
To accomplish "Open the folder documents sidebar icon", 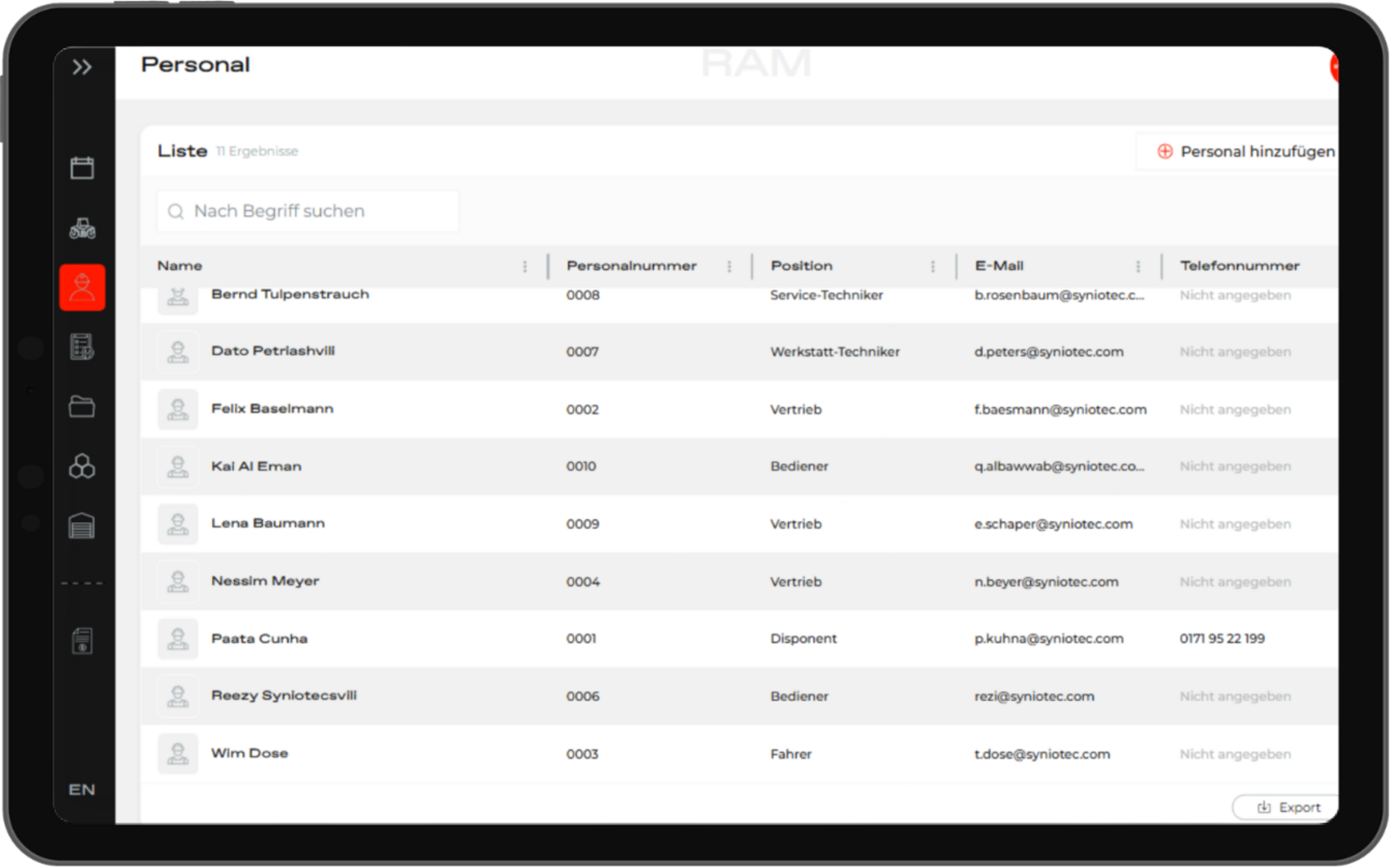I will point(82,407).
